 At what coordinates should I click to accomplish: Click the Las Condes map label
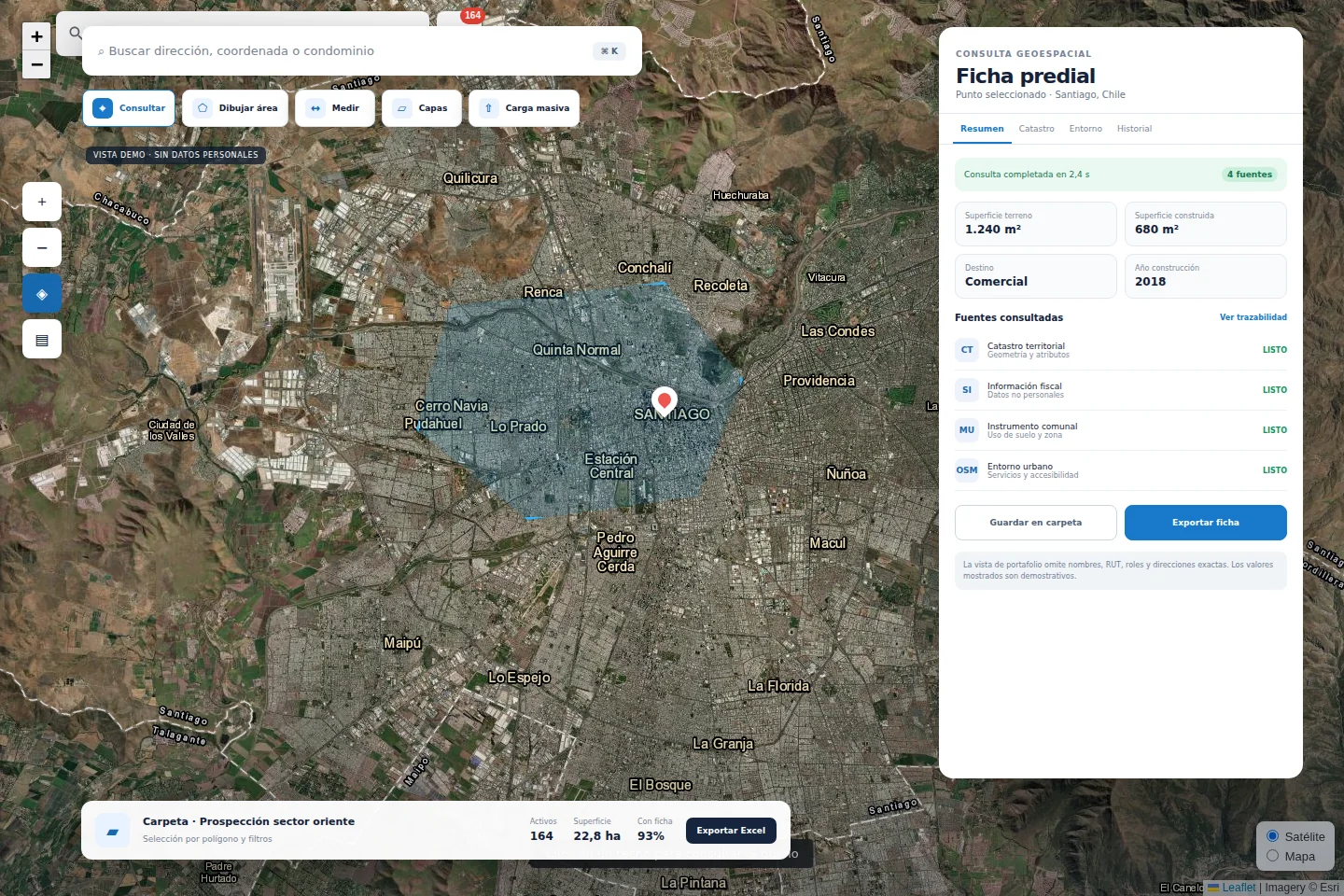[838, 331]
